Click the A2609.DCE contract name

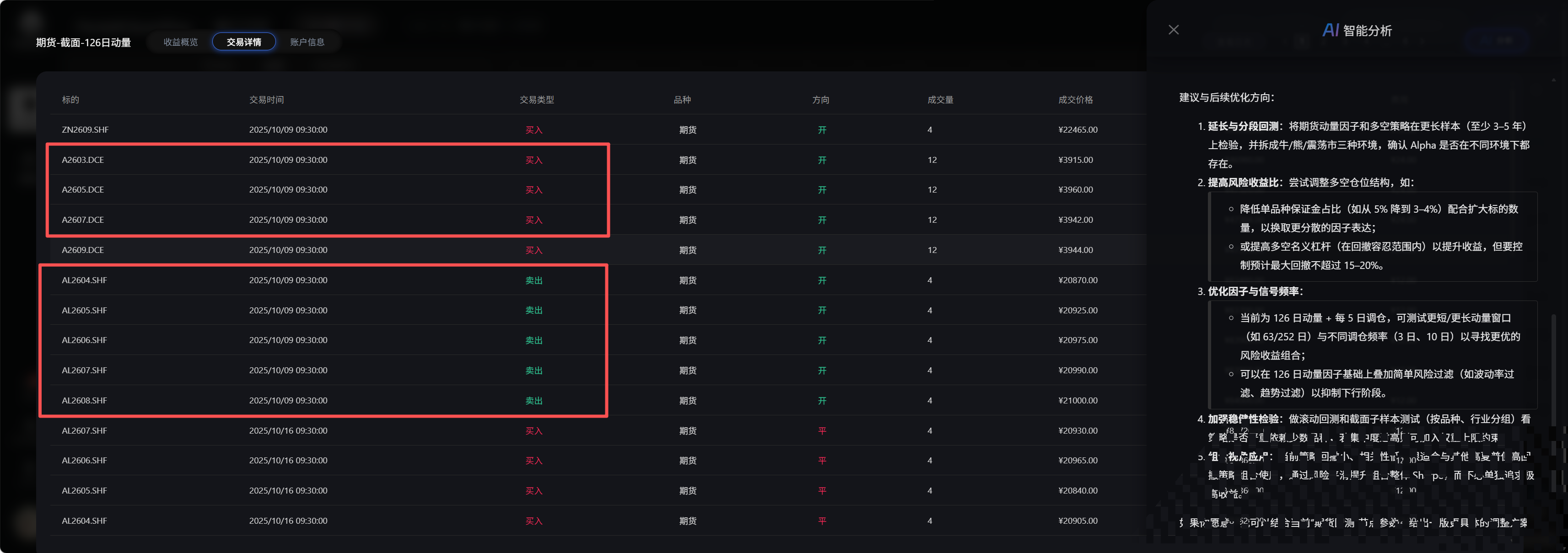point(83,250)
